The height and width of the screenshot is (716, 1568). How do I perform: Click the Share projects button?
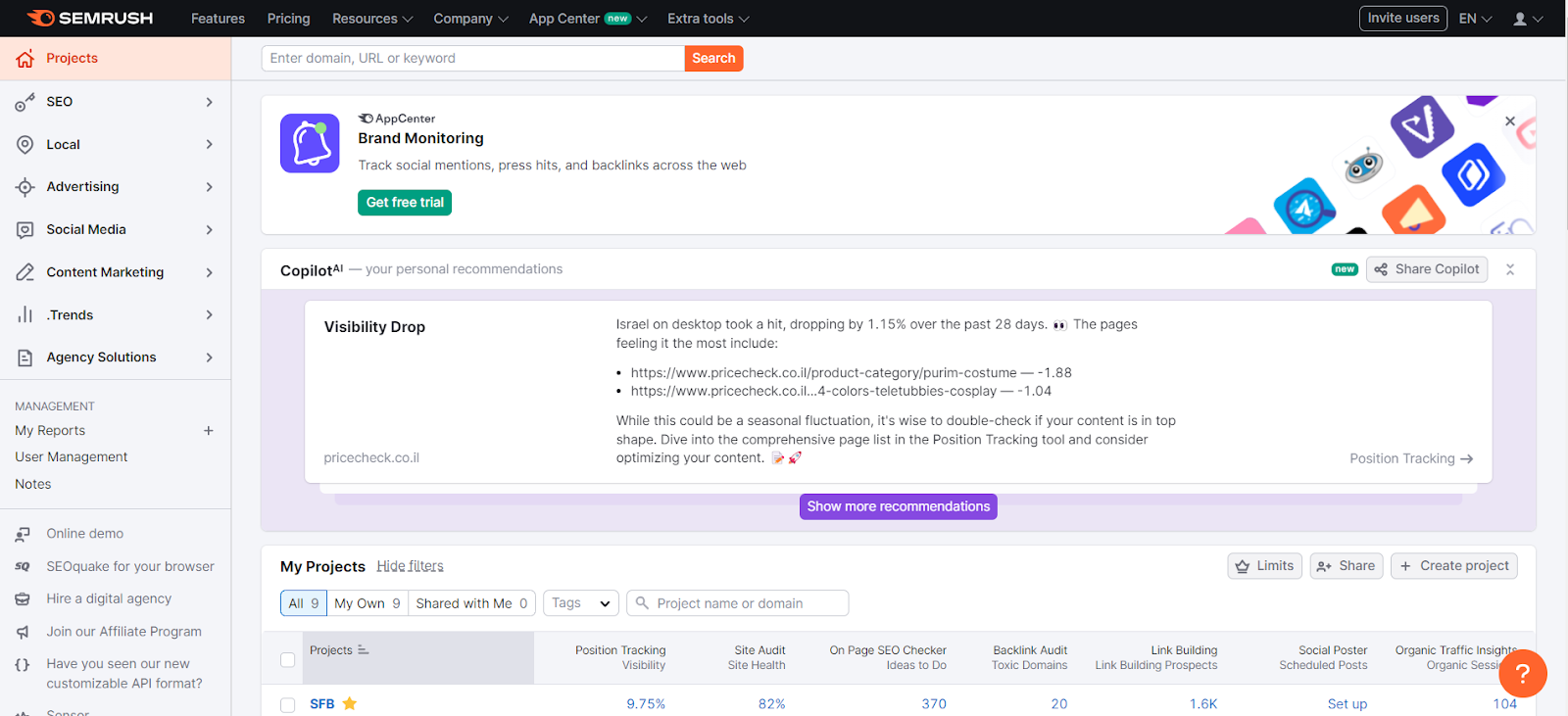point(1347,566)
